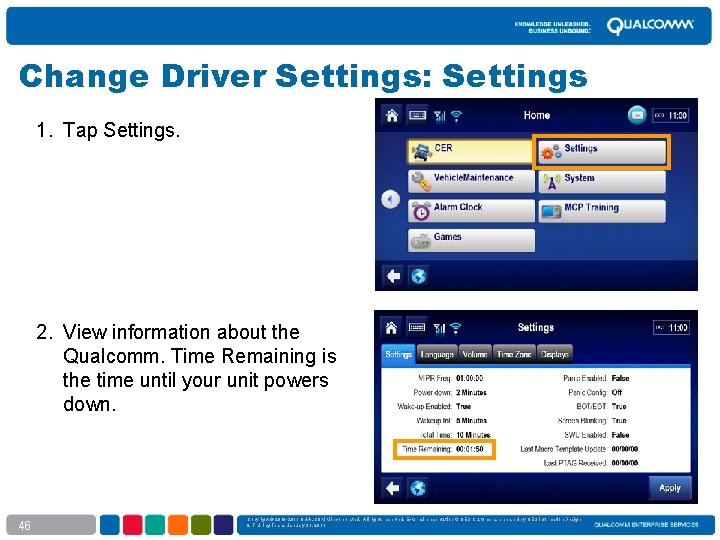This screenshot has width=720, height=540.
Task: Click the Total Time 10 Minutes value
Action: point(473,435)
